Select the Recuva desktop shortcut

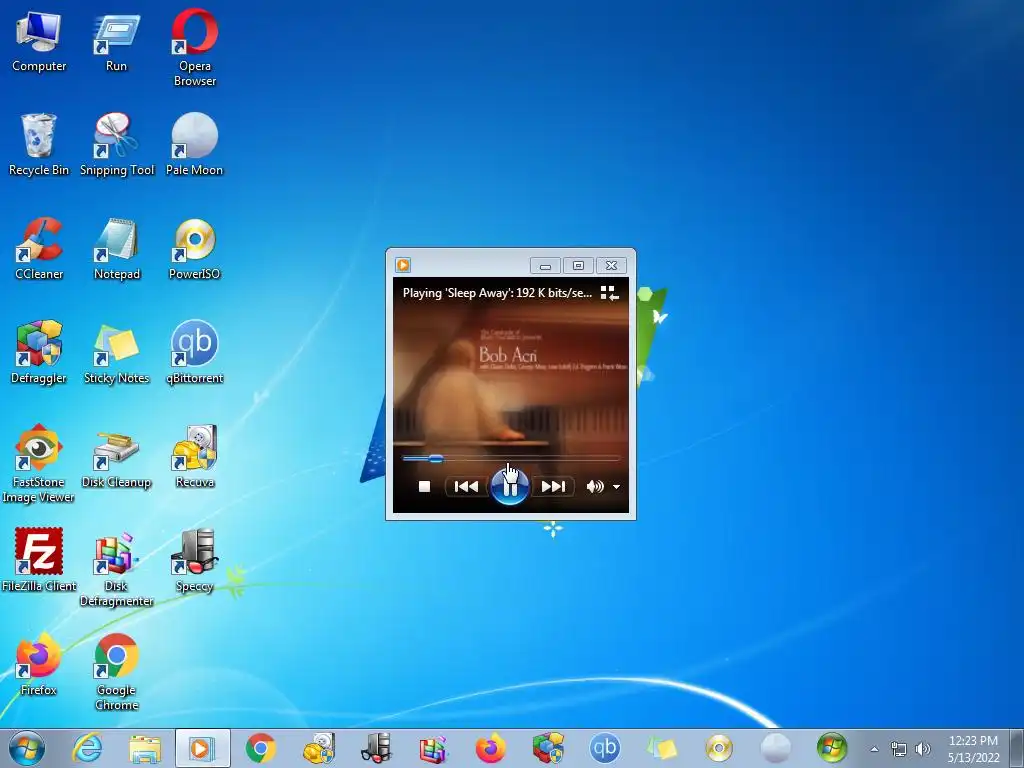pyautogui.click(x=195, y=457)
